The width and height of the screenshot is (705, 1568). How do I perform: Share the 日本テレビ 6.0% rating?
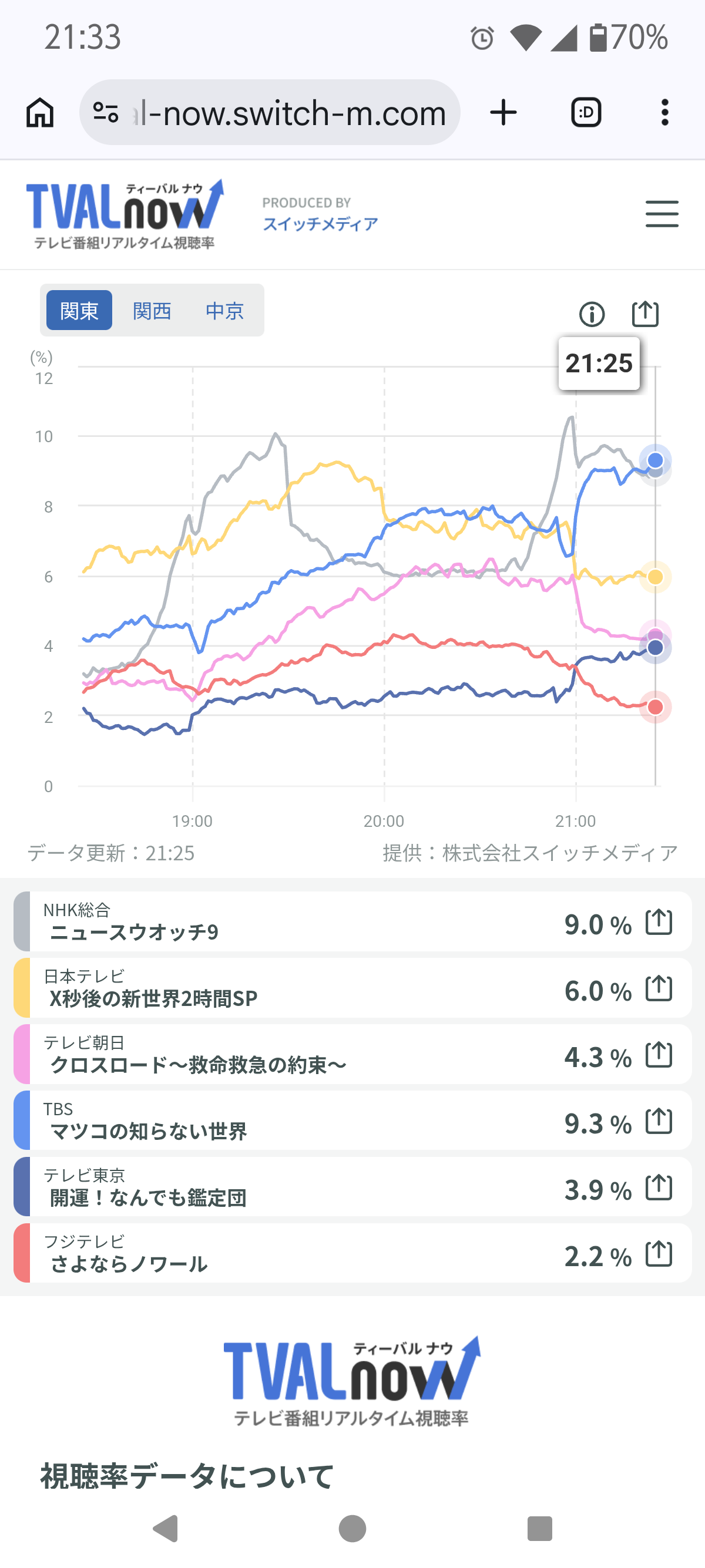pos(659,988)
